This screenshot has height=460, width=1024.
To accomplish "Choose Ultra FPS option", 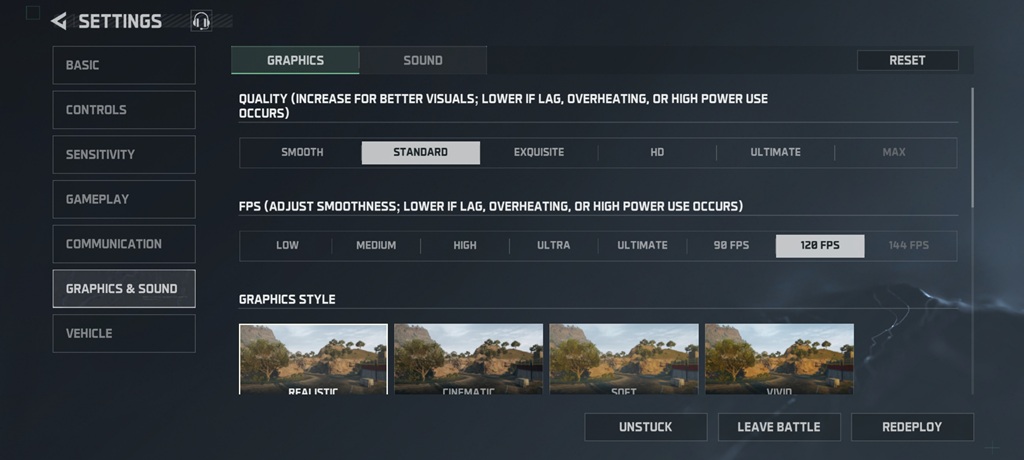I will coord(553,245).
